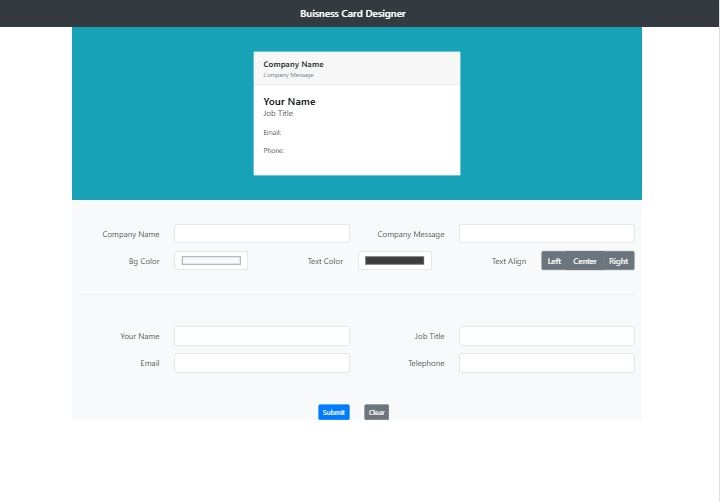The width and height of the screenshot is (720, 502).
Task: Click the 'Text Color' form label
Action: 325,261
